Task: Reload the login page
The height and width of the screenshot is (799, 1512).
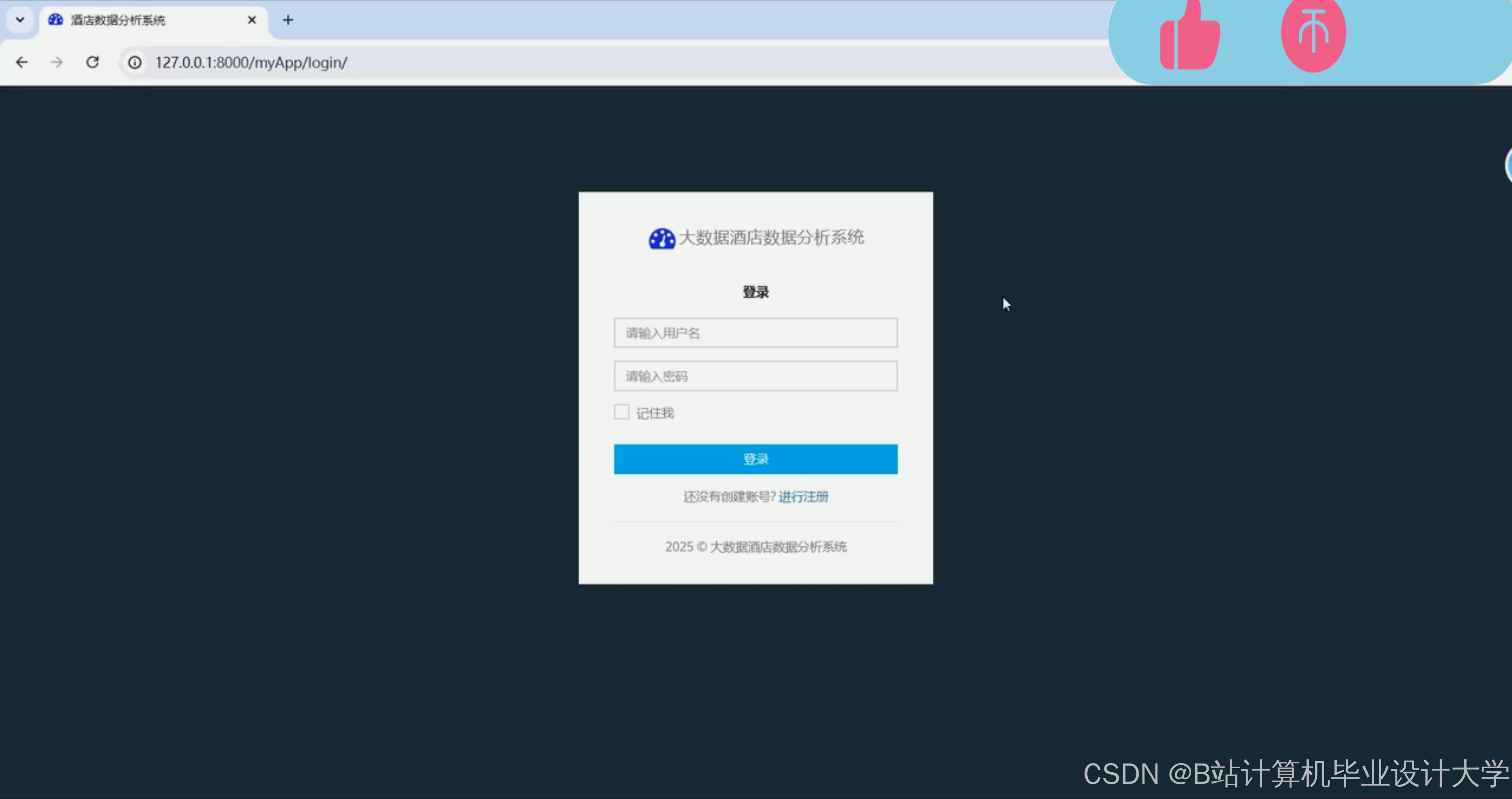Action: click(93, 62)
